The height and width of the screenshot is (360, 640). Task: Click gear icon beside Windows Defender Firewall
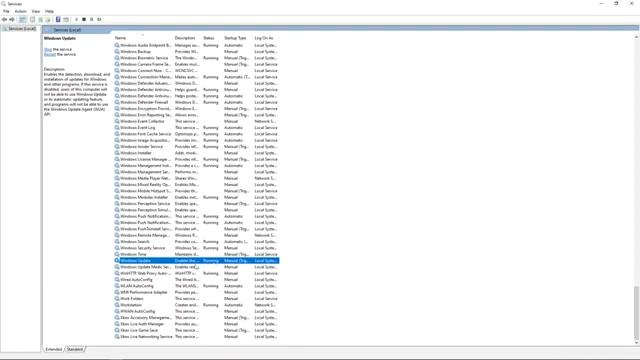tap(117, 102)
